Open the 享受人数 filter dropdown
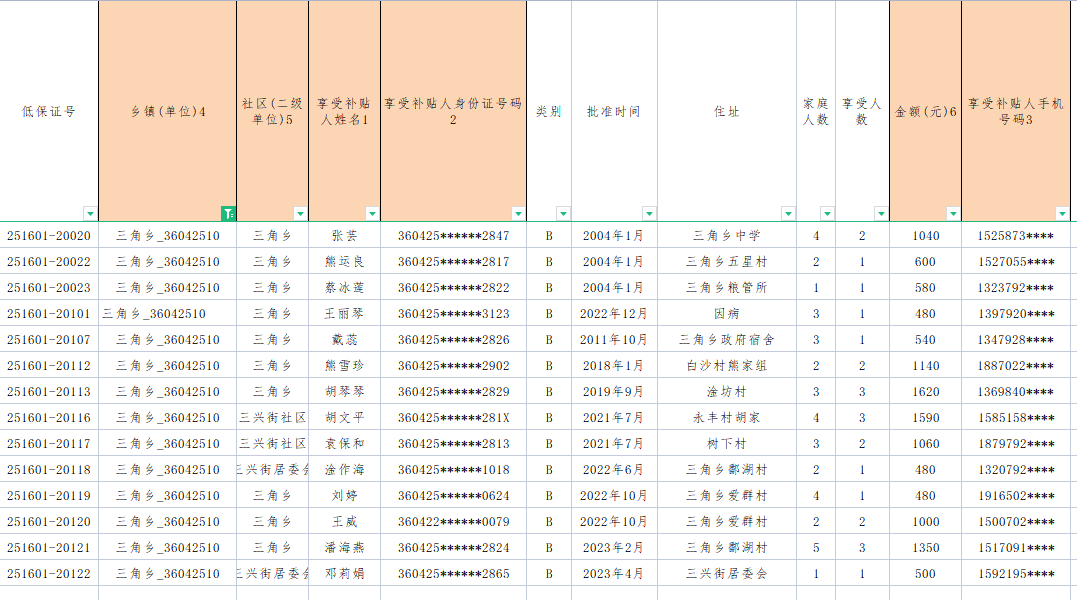Viewport: 1077px width, 600px height. click(x=881, y=213)
